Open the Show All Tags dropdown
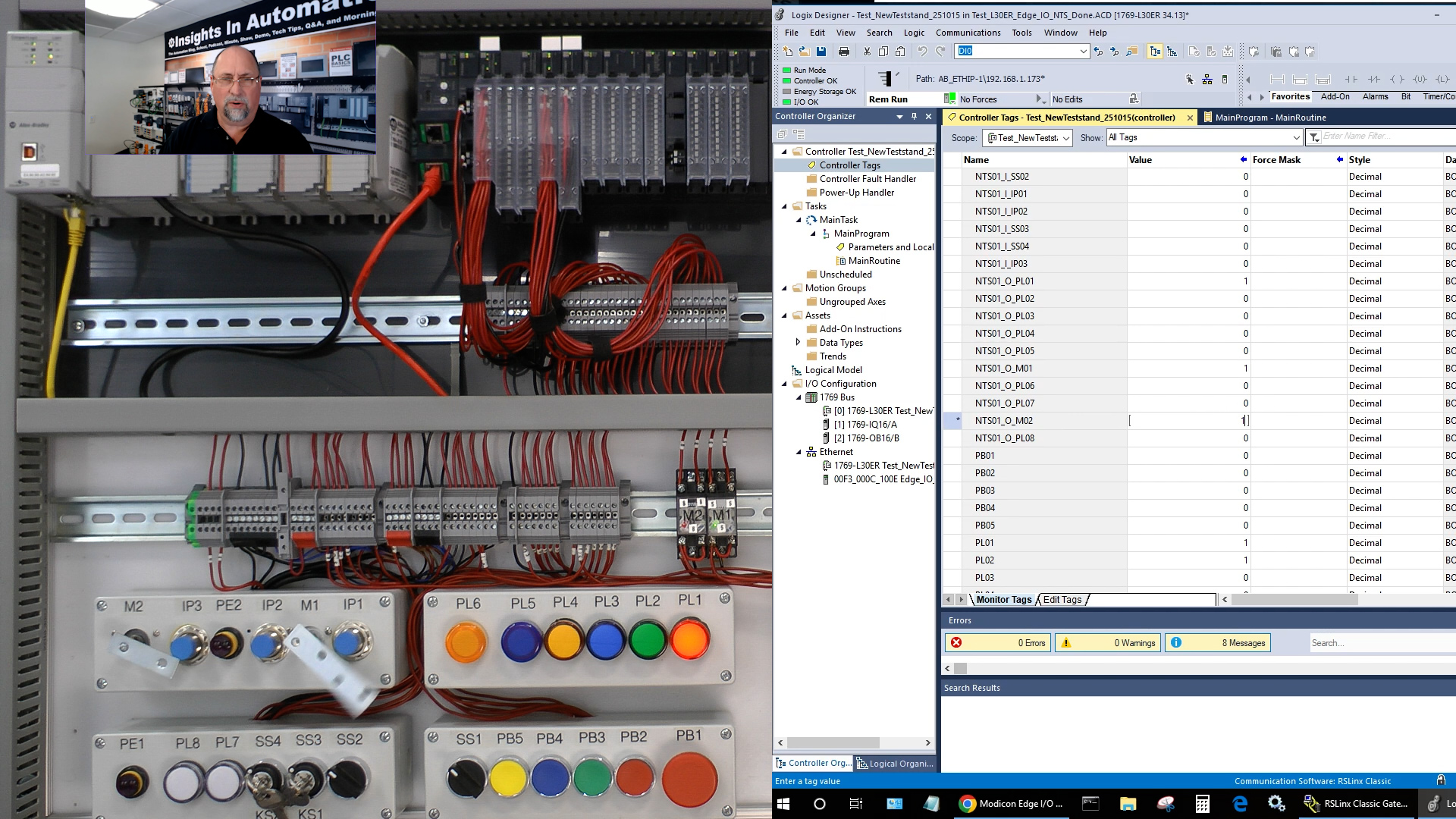The image size is (1456, 819). coord(1295,137)
